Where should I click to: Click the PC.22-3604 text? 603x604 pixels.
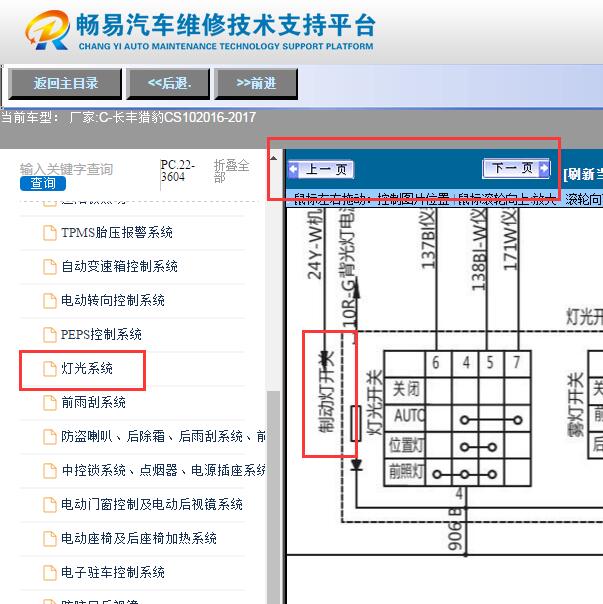pos(178,171)
